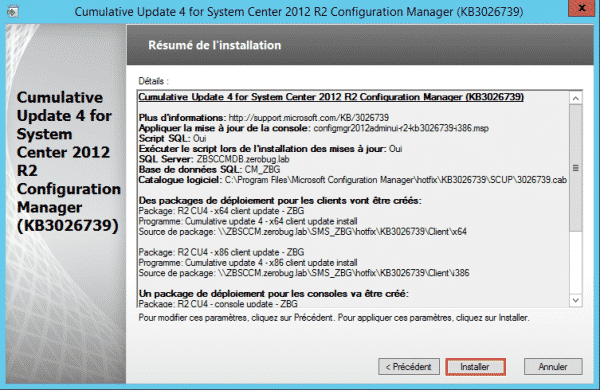
Task: Click the support.microsoft.com/KB/3026739 URL text
Action: pos(308,117)
